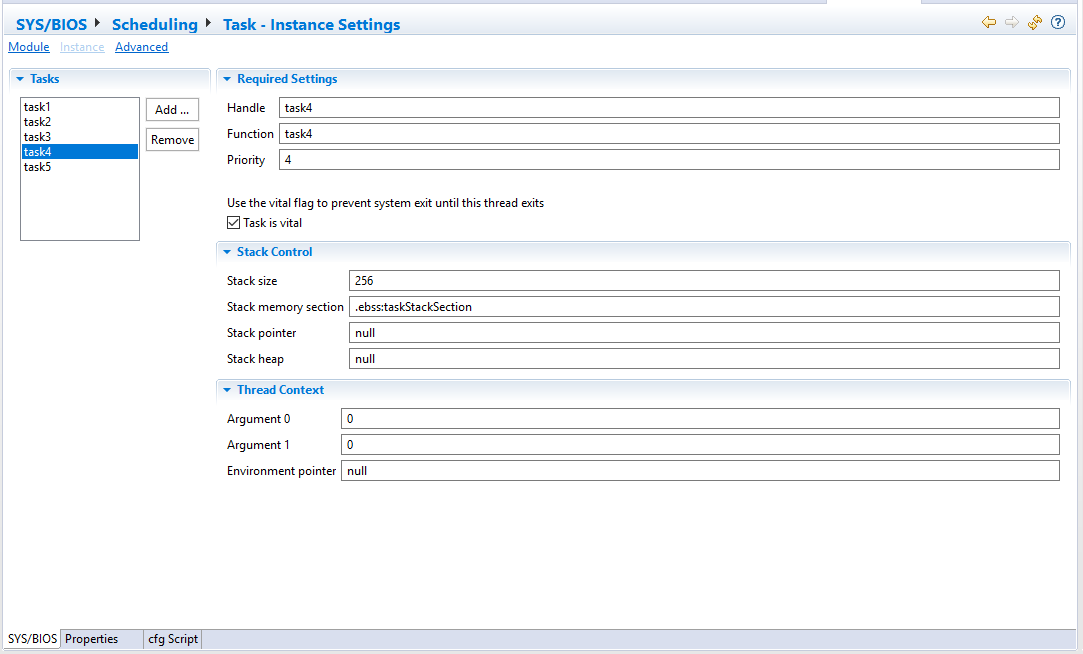This screenshot has height=654, width=1083.
Task: Click the Stack size field
Action: (705, 281)
